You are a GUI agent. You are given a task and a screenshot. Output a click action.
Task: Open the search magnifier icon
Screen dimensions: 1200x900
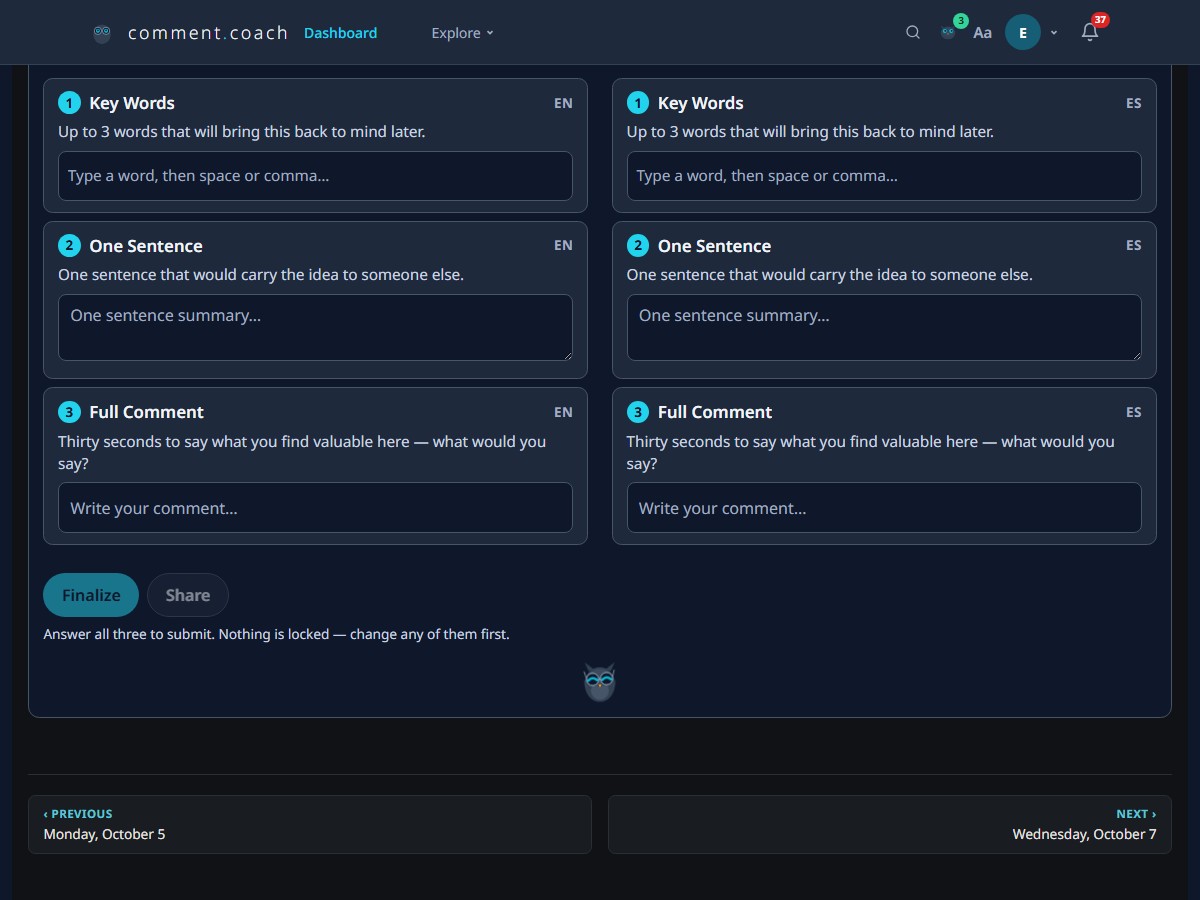(x=913, y=32)
